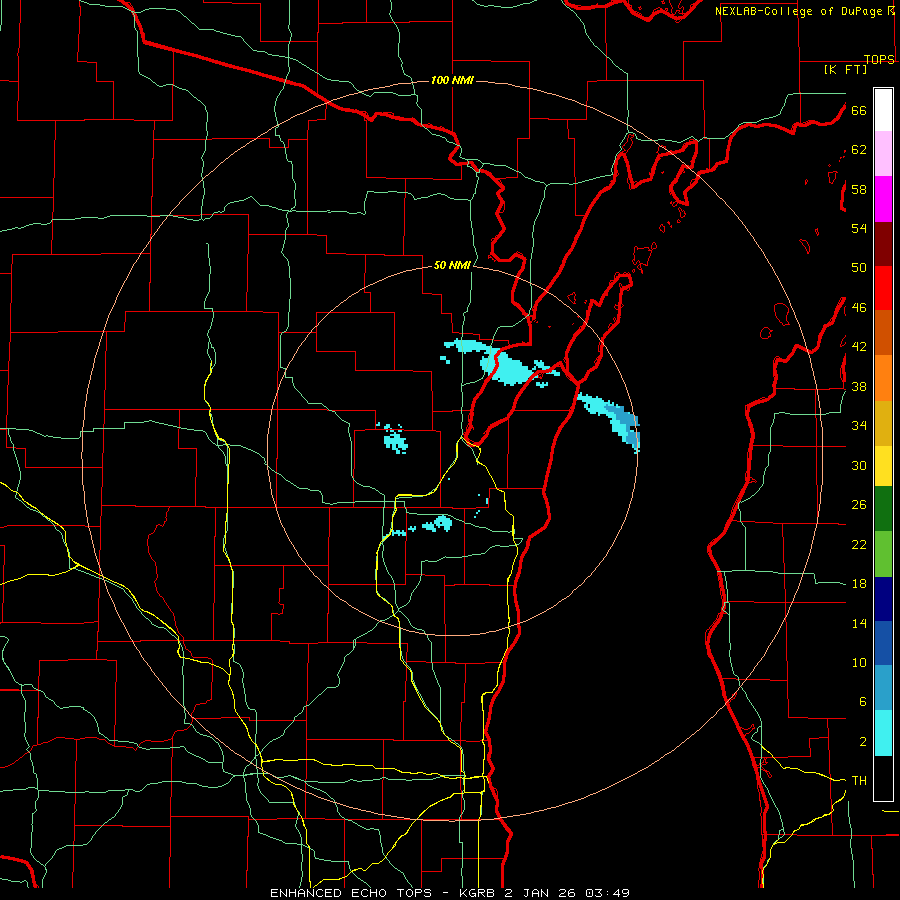Pick the dark red swatch below 54
Viewport: 900px width, 900px height.
click(x=883, y=244)
